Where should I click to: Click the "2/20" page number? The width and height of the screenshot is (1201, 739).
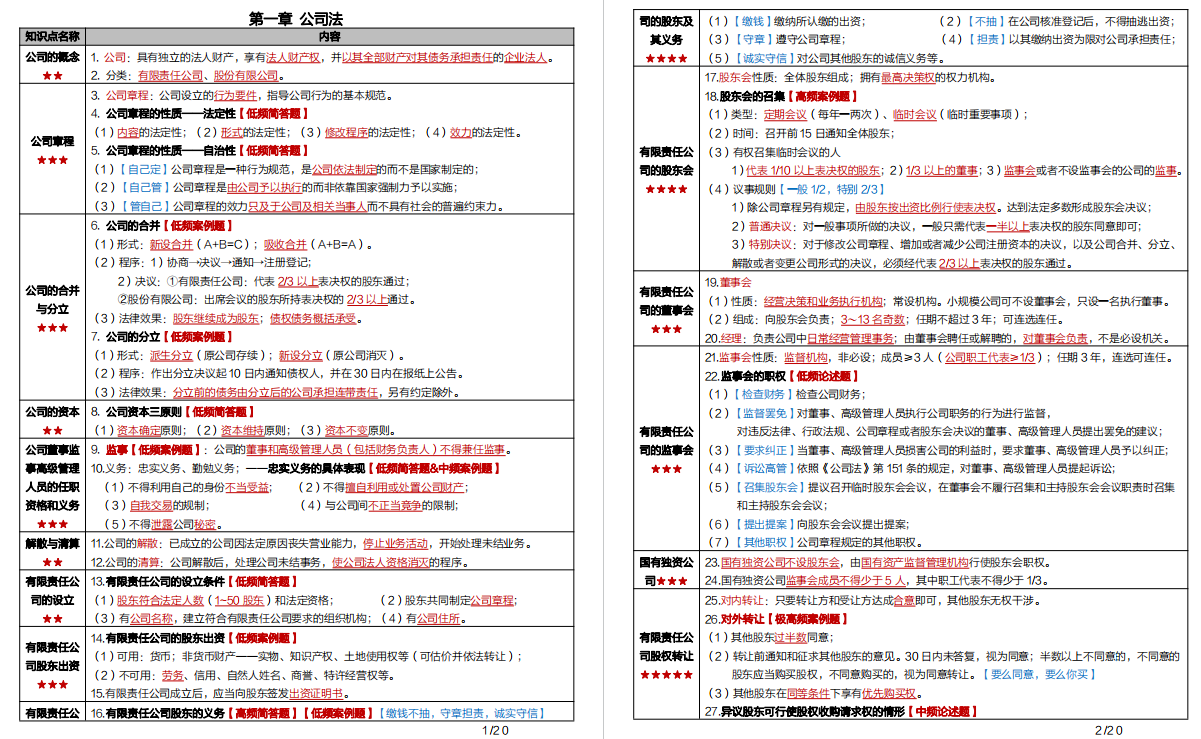[x=1109, y=730]
